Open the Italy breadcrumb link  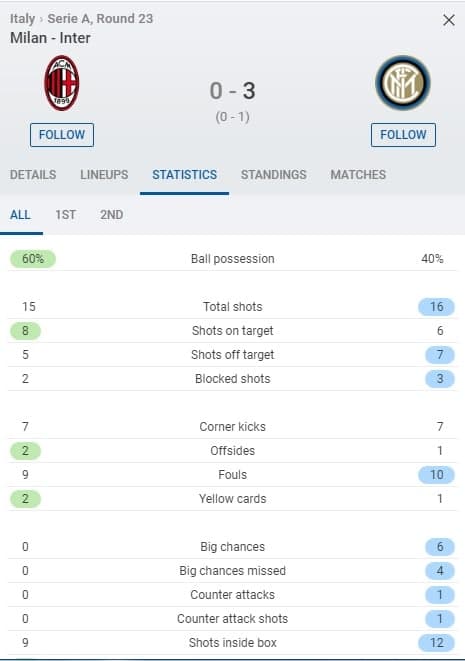tap(22, 19)
